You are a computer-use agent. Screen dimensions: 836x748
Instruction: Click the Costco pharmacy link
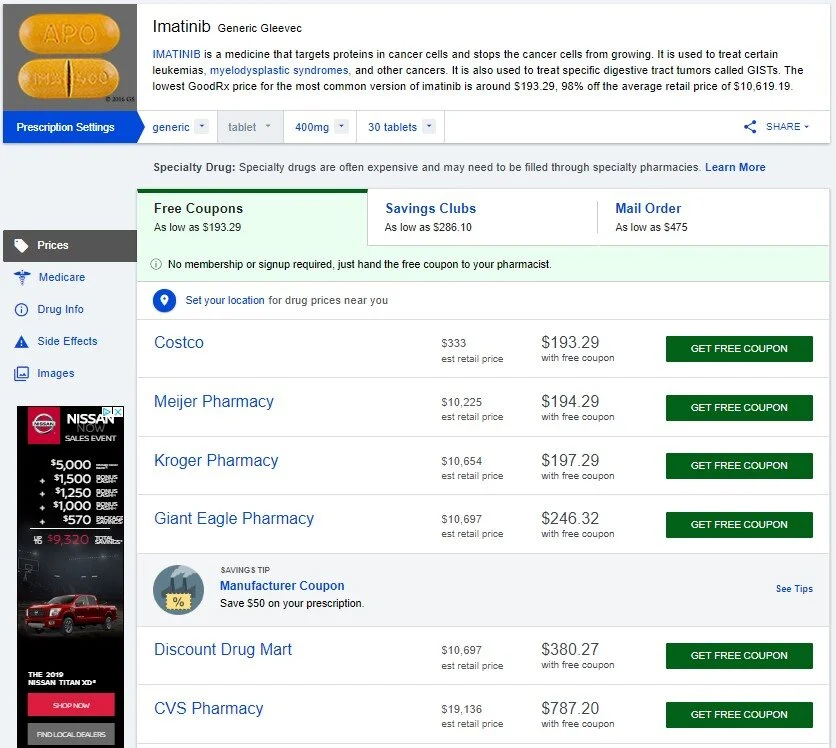tap(179, 342)
